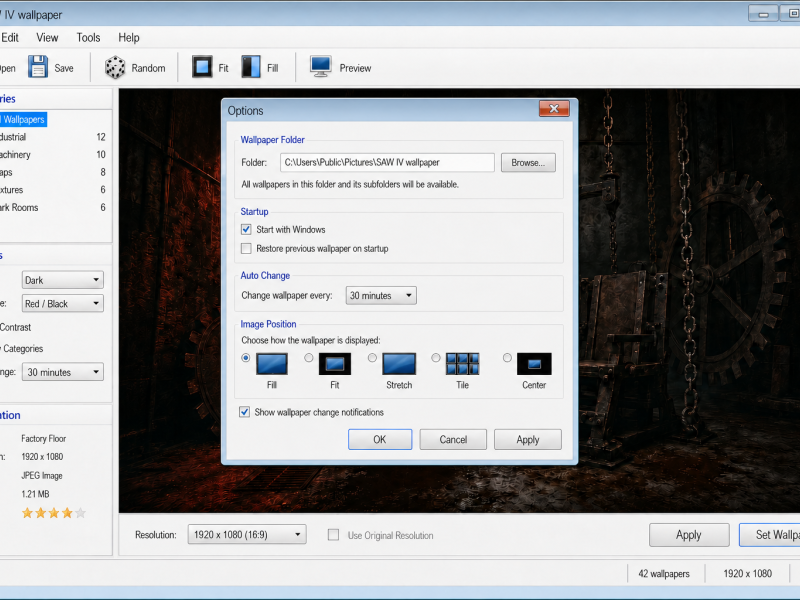
Task: Click the Preview monitor icon
Action: (321, 67)
